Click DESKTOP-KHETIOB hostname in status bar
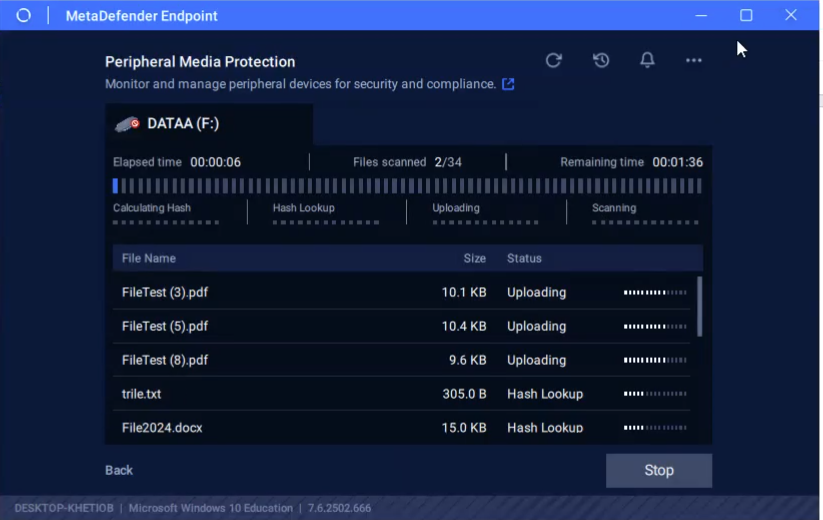Image resolution: width=823 pixels, height=520 pixels. click(64, 508)
